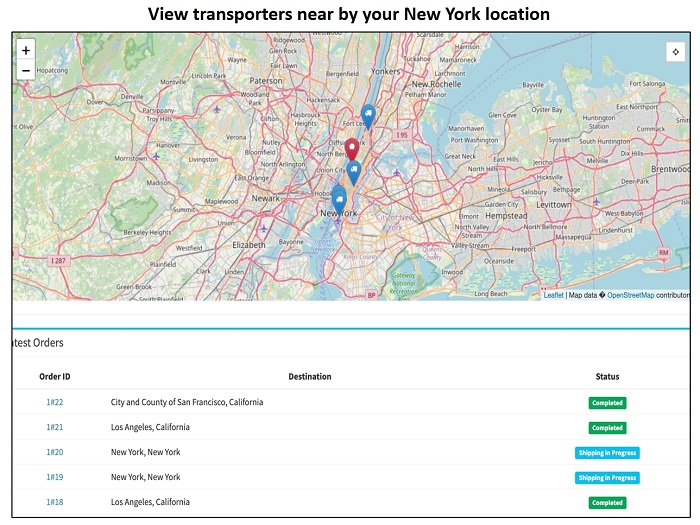The height and width of the screenshot is (525, 700).
Task: Click the Order ID column header
Action: [x=54, y=377]
